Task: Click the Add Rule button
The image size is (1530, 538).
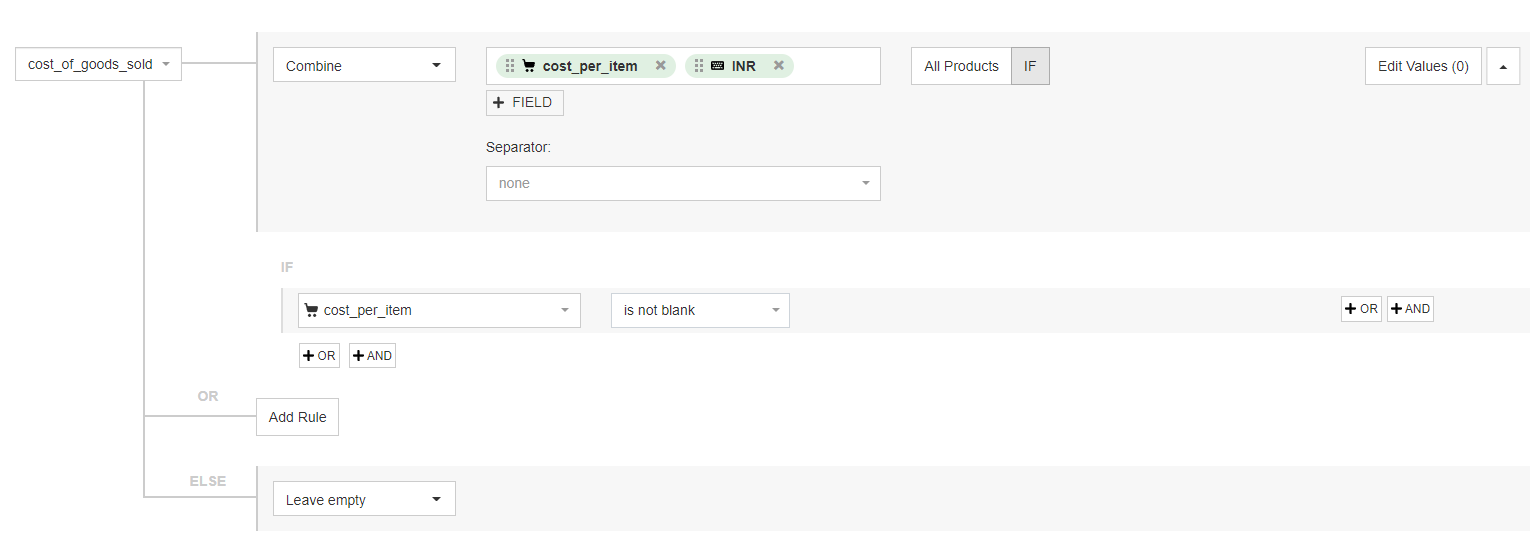Action: coord(297,417)
